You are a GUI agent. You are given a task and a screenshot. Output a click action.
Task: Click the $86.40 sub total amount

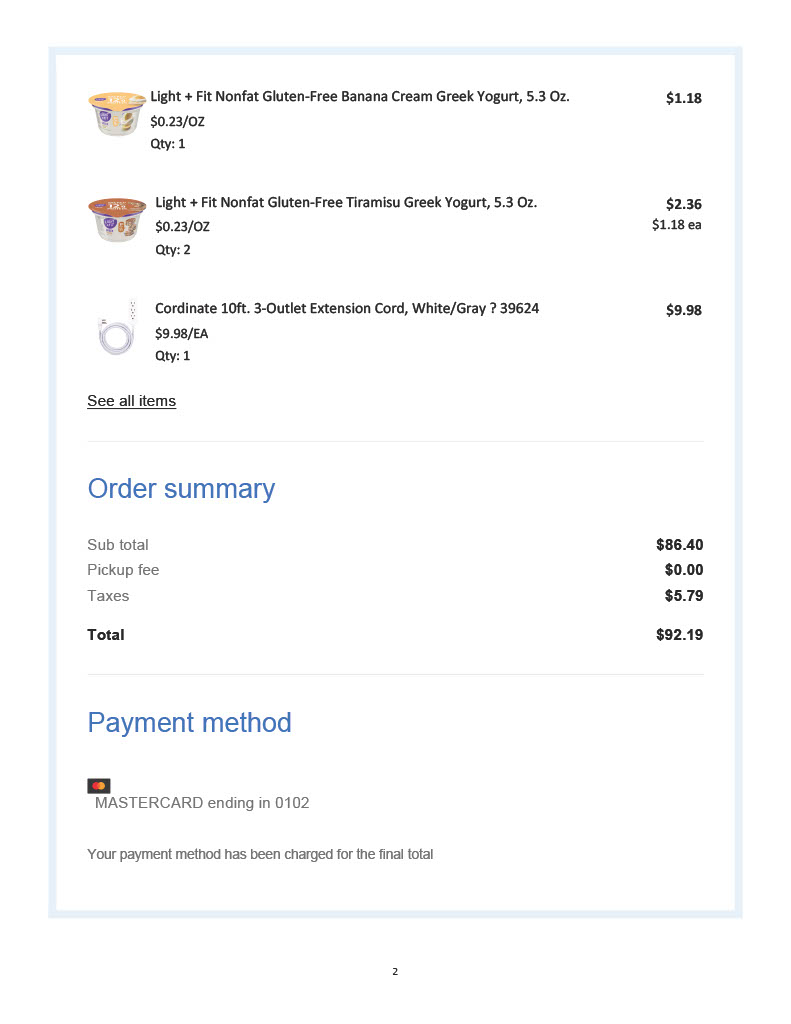coord(680,545)
